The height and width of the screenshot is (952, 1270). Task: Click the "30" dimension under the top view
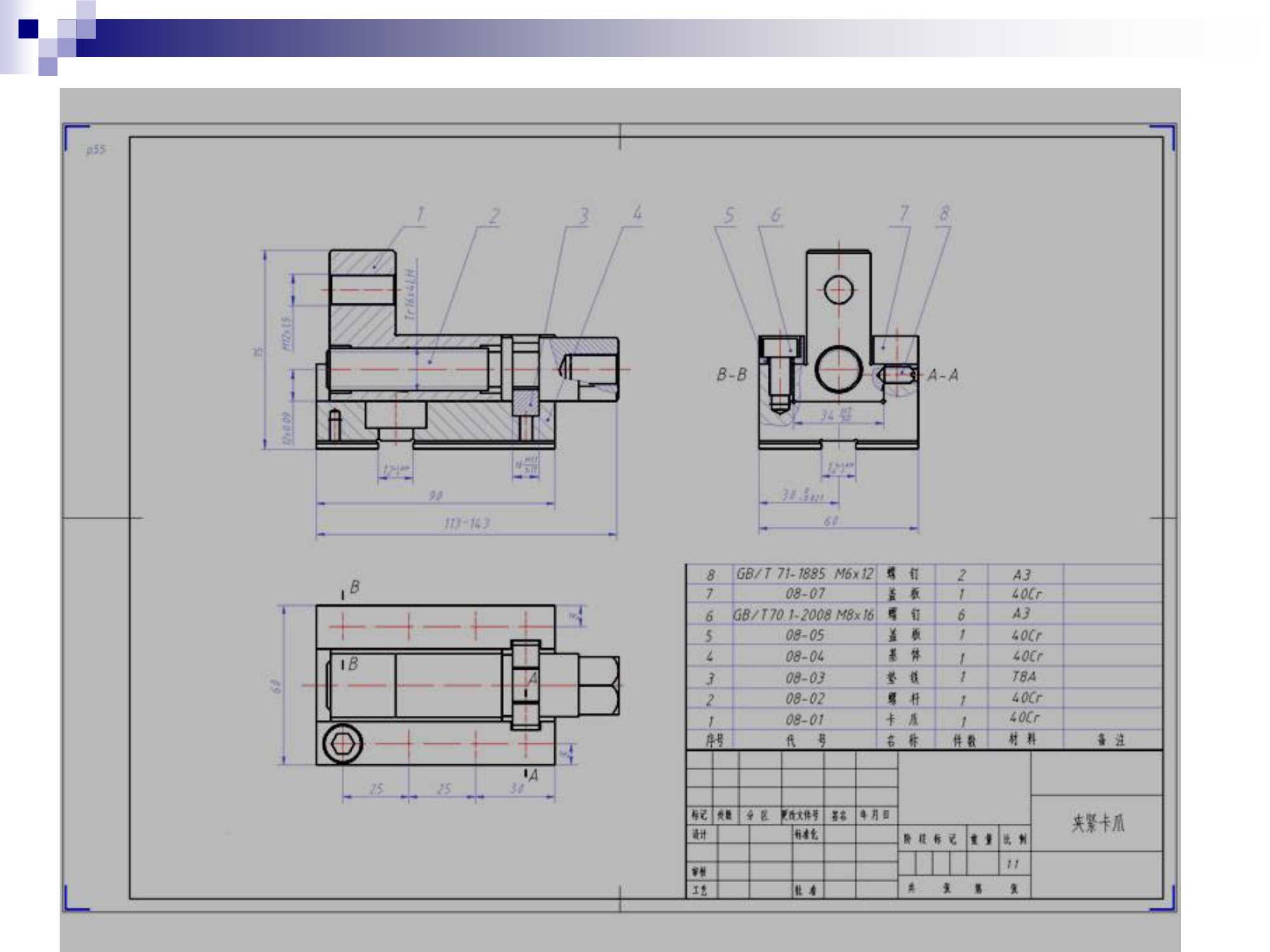(518, 788)
